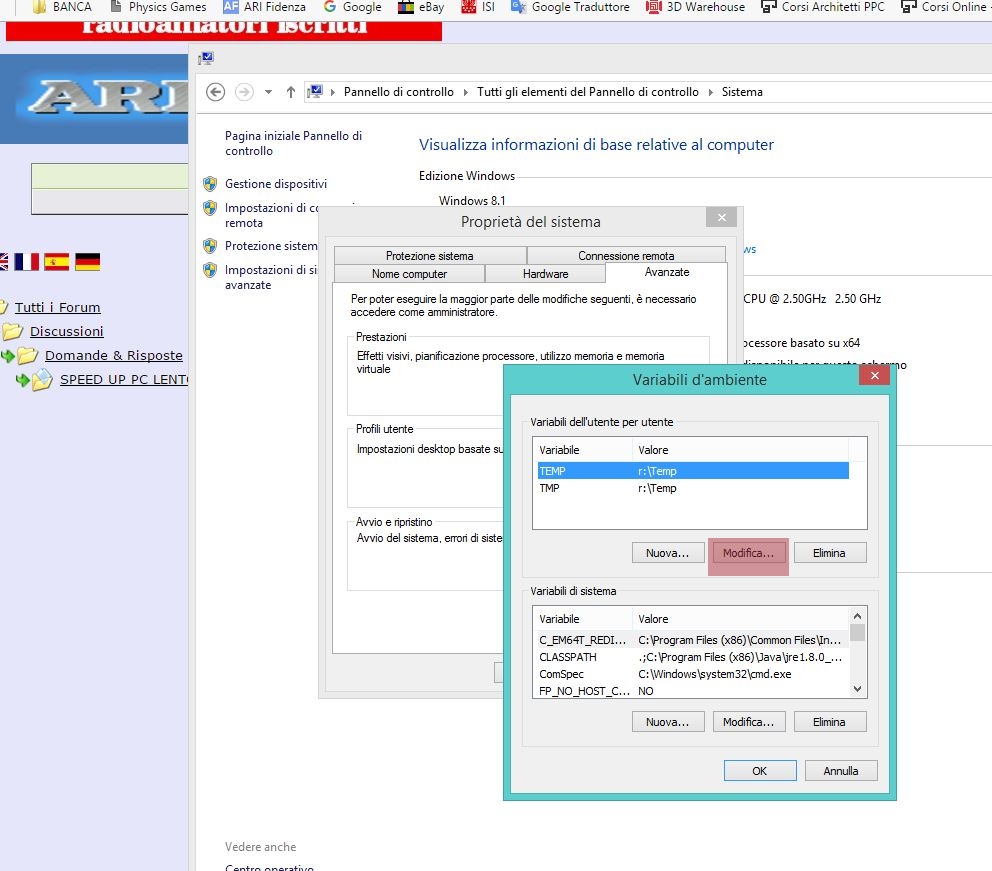Click the shield icon beside Gestione dispositivi
Viewport: 992px width, 871px height.
tap(210, 184)
